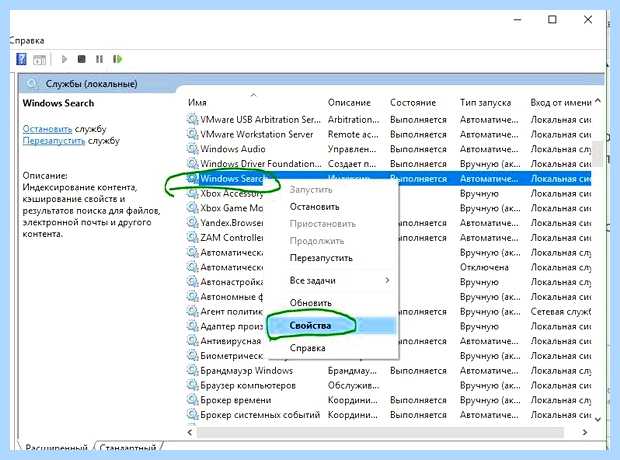Select the Брандмауэр Windows service row
This screenshot has width=620, height=460.
coord(389,371)
